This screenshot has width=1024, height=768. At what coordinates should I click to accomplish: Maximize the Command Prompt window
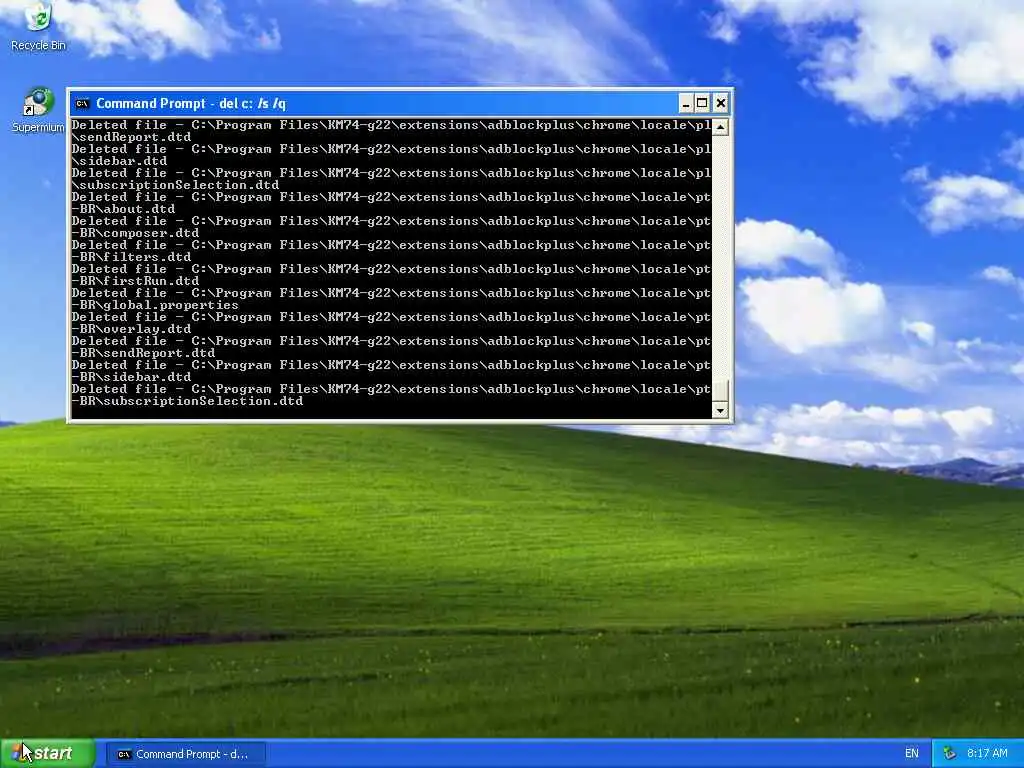pos(702,103)
